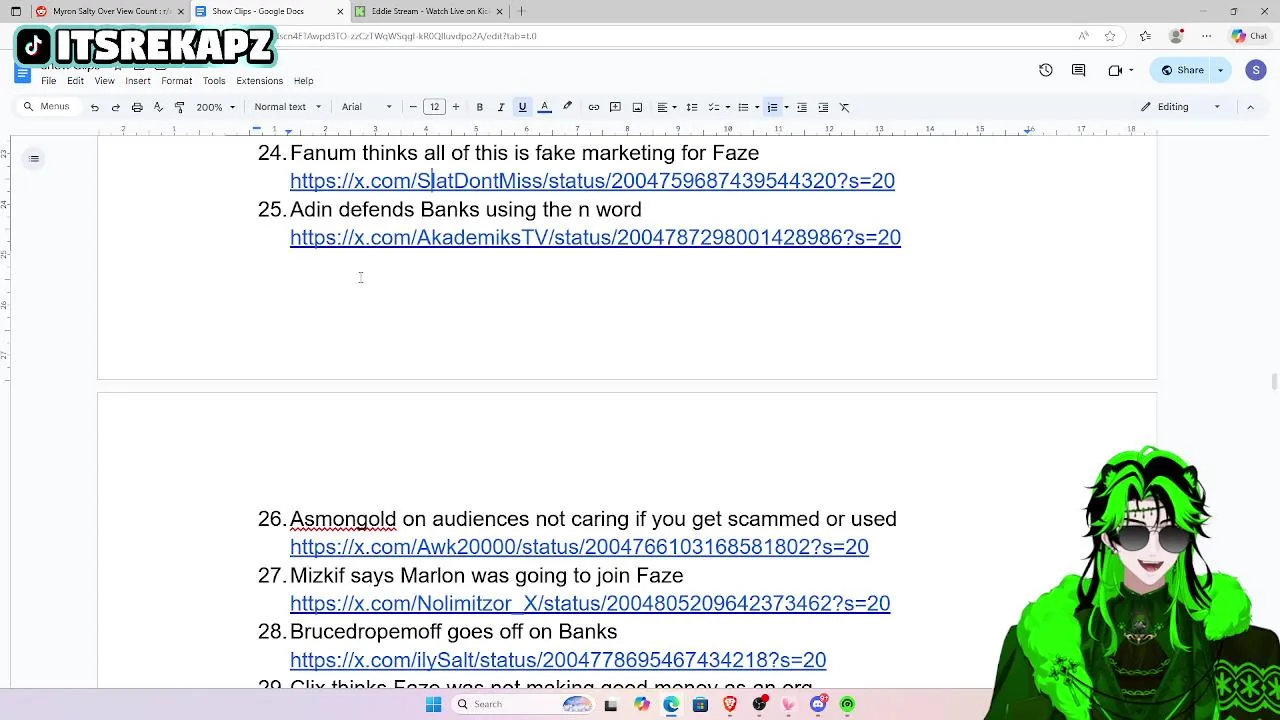Open the SlatDontMiss status link
This screenshot has height=720, width=1280.
pyautogui.click(x=592, y=181)
